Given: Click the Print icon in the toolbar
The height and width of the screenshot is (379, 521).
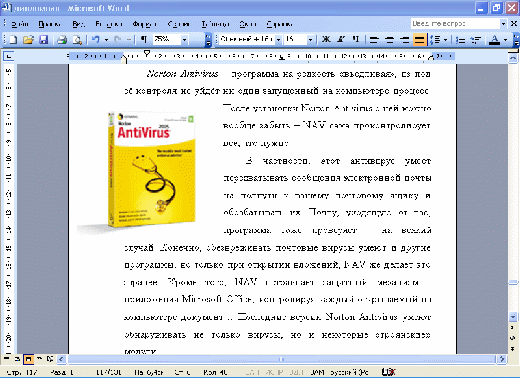Looking at the screenshot, I should click(62, 40).
